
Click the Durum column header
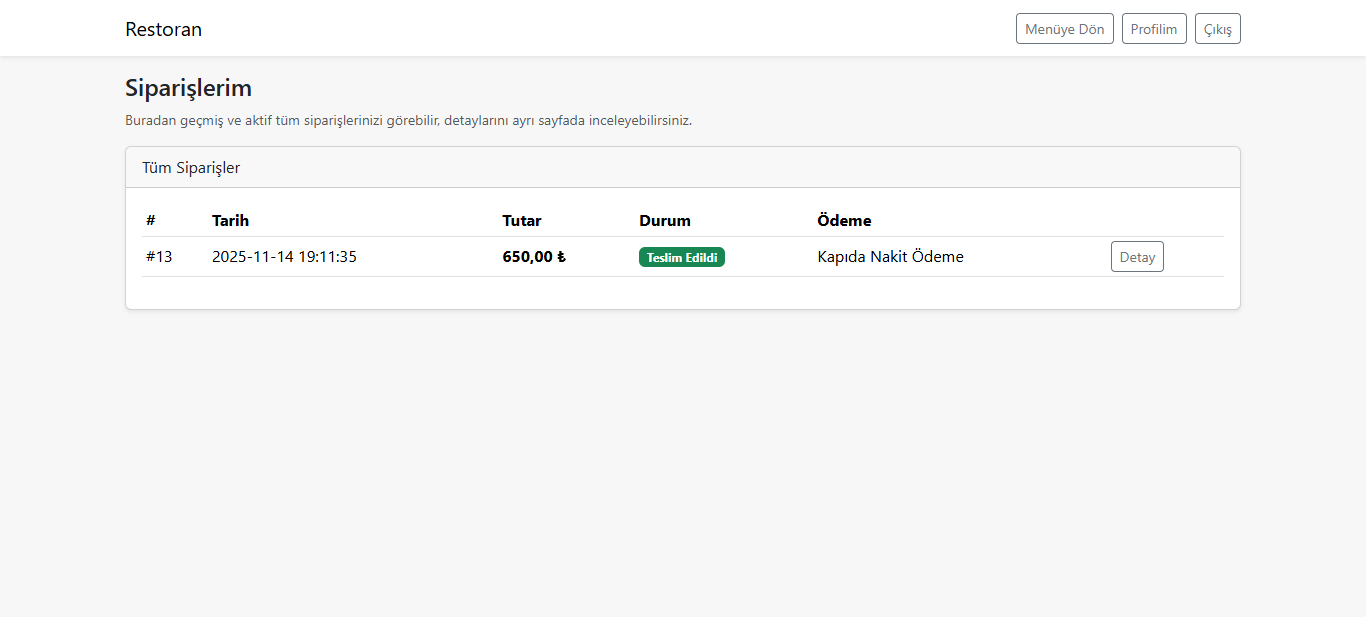point(664,221)
